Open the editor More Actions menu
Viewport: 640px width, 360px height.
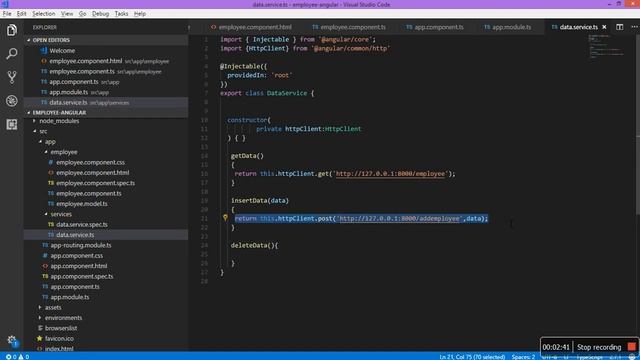click(634, 27)
